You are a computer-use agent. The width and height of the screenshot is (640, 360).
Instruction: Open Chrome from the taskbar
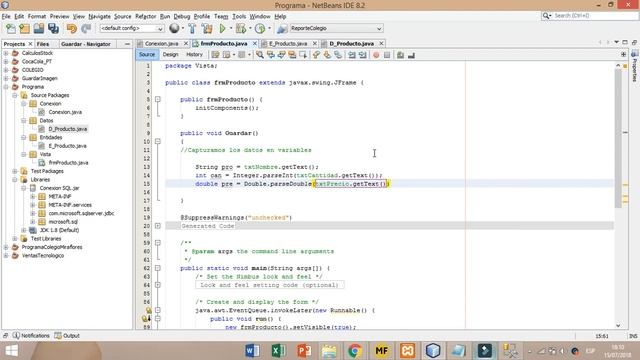pyautogui.click(x=355, y=351)
